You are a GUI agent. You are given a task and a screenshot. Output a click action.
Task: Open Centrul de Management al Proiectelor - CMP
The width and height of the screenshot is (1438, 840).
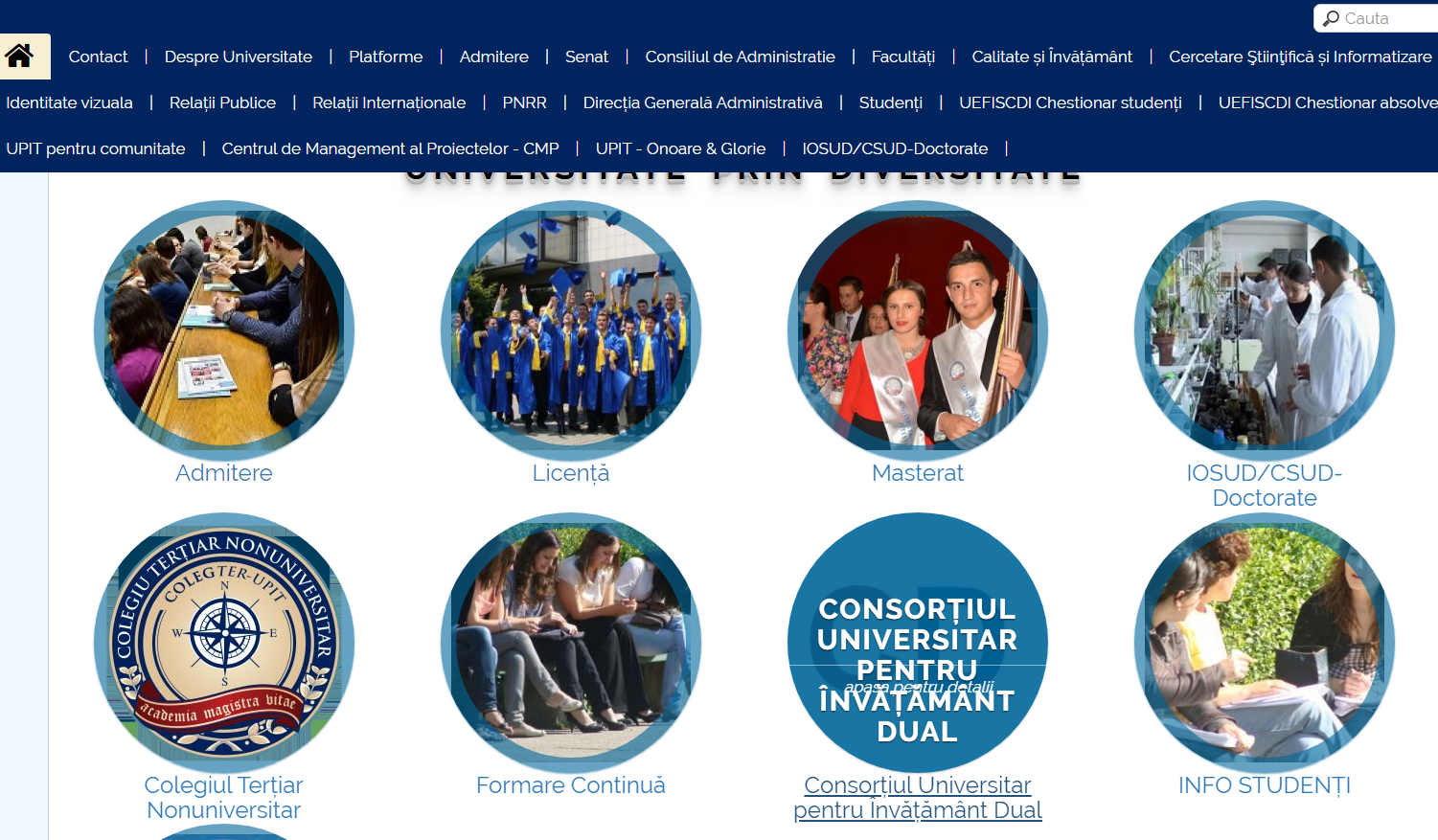[390, 148]
